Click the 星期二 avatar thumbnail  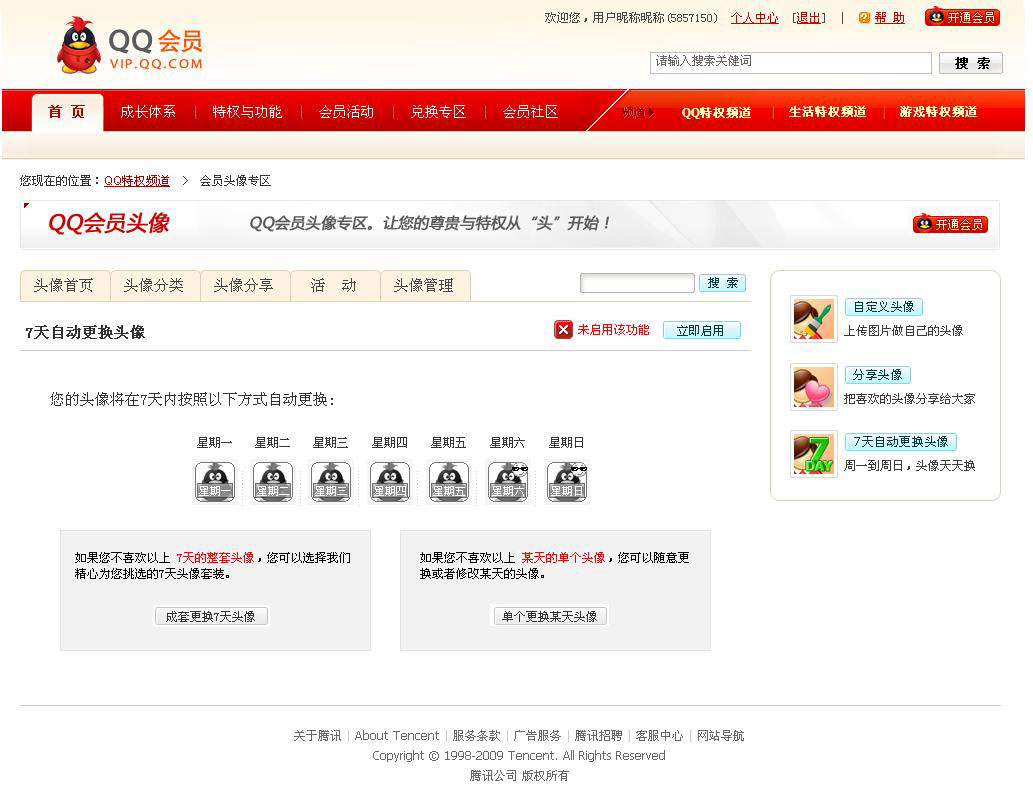point(273,482)
